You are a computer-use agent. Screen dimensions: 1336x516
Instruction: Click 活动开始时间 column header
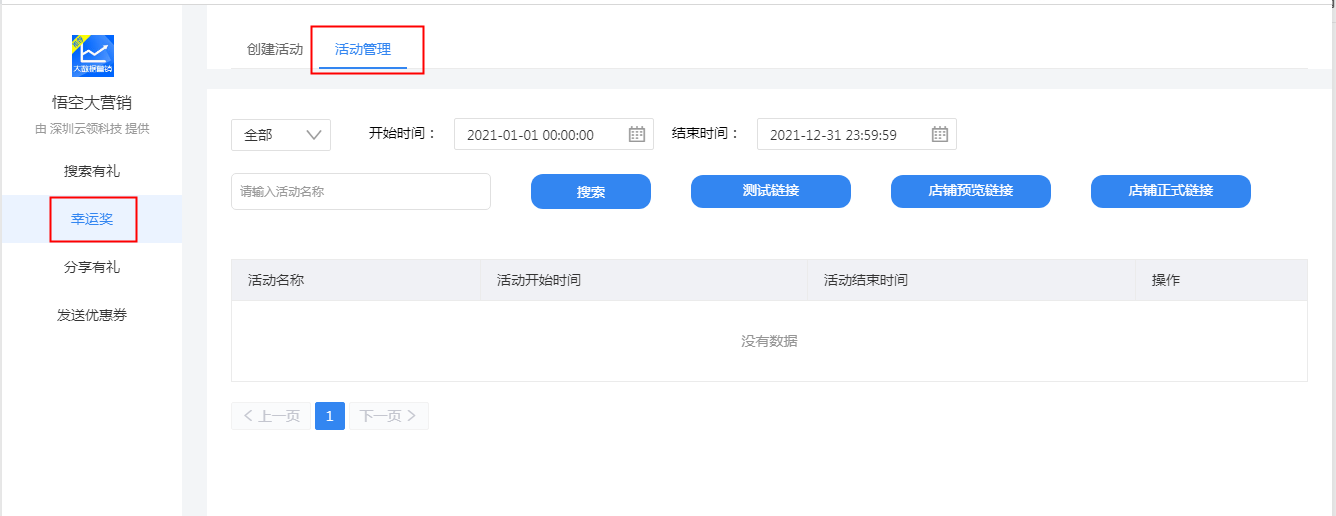pyautogui.click(x=644, y=280)
